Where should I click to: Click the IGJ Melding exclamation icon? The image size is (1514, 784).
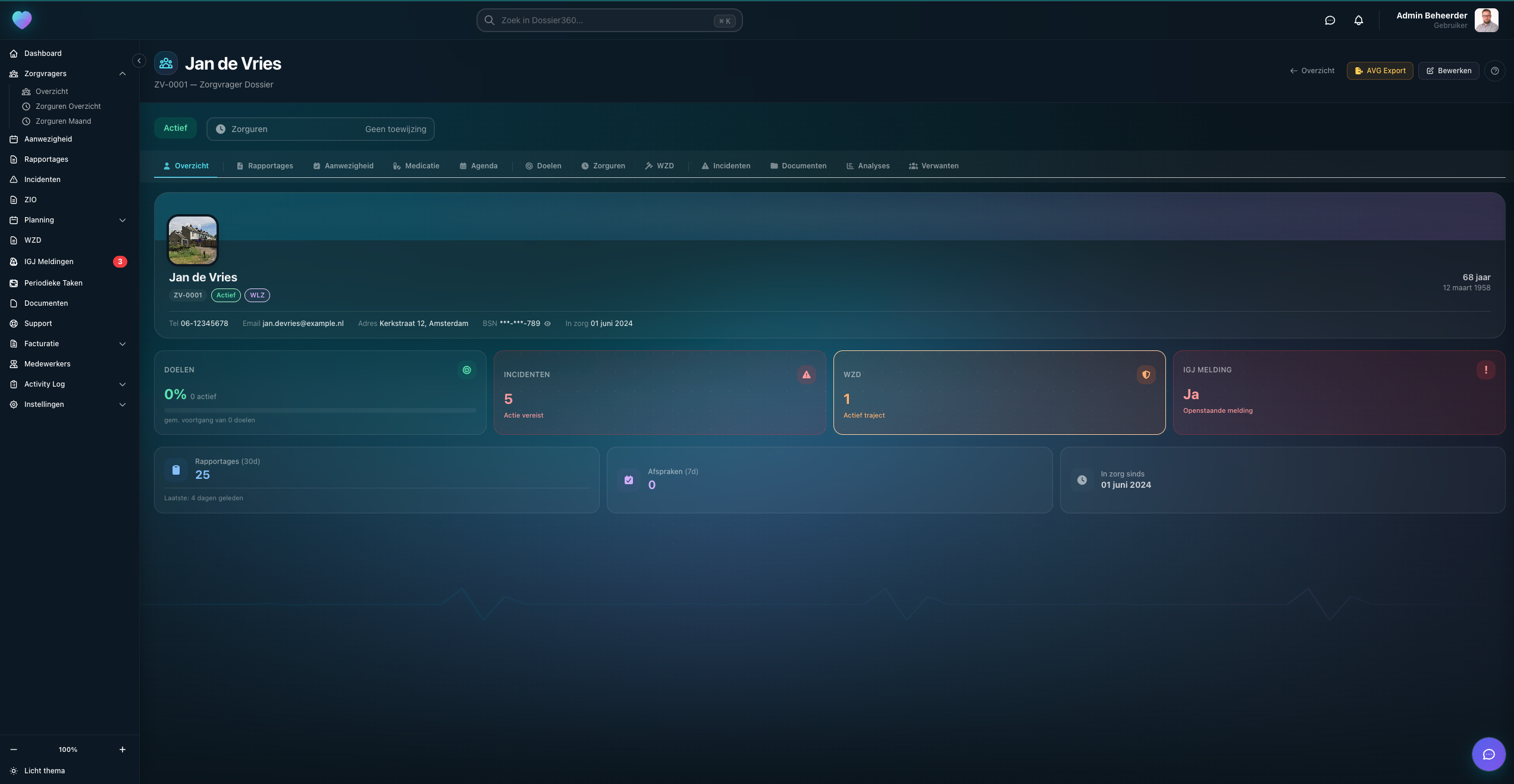[1485, 370]
